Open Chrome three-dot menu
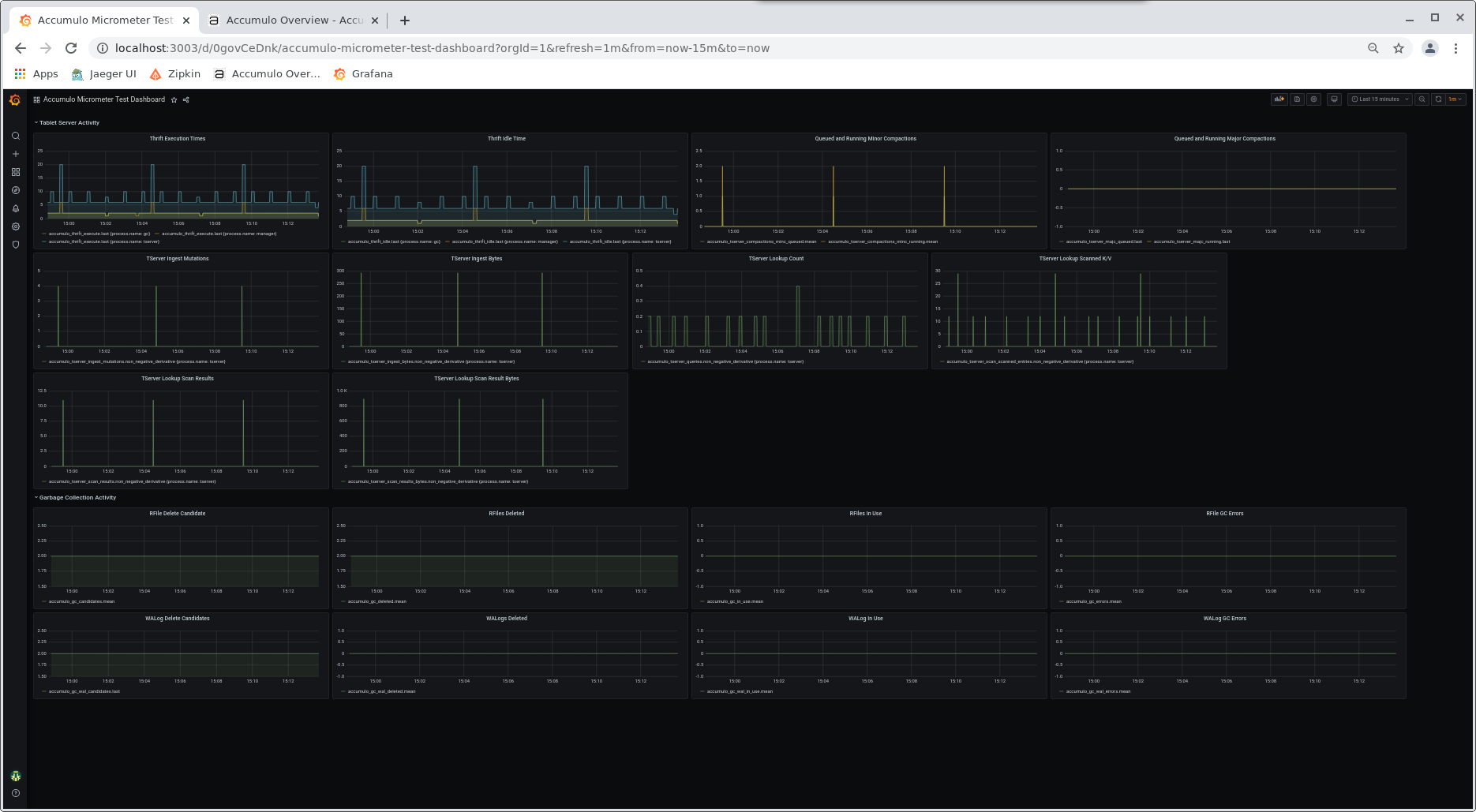1476x812 pixels. tap(1456, 48)
